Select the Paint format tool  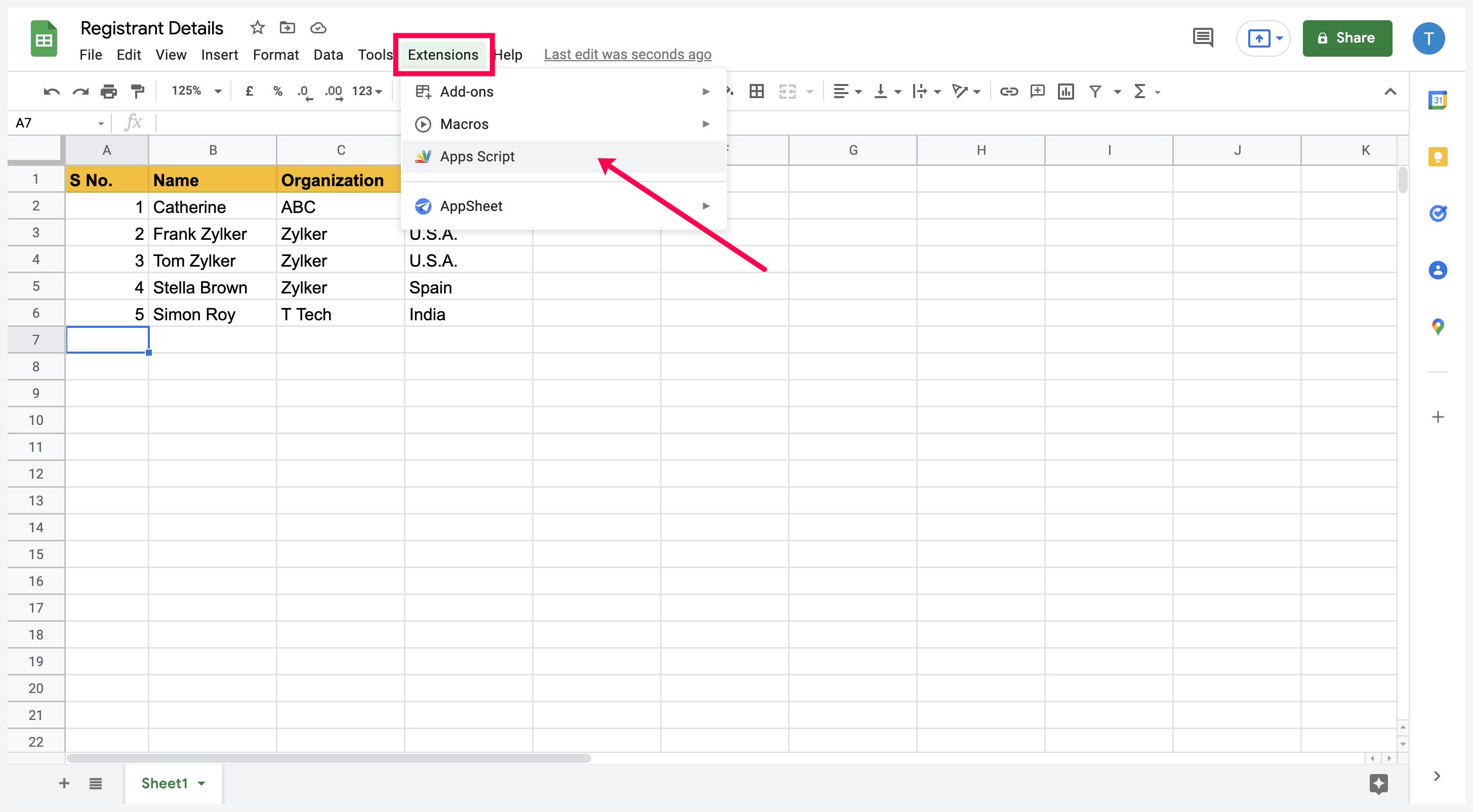click(137, 92)
